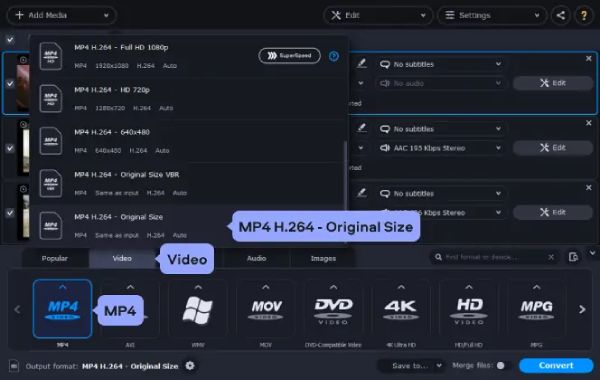Viewport: 600px width, 380px height.
Task: Click pencil rename icon in third file row
Action: (362, 193)
